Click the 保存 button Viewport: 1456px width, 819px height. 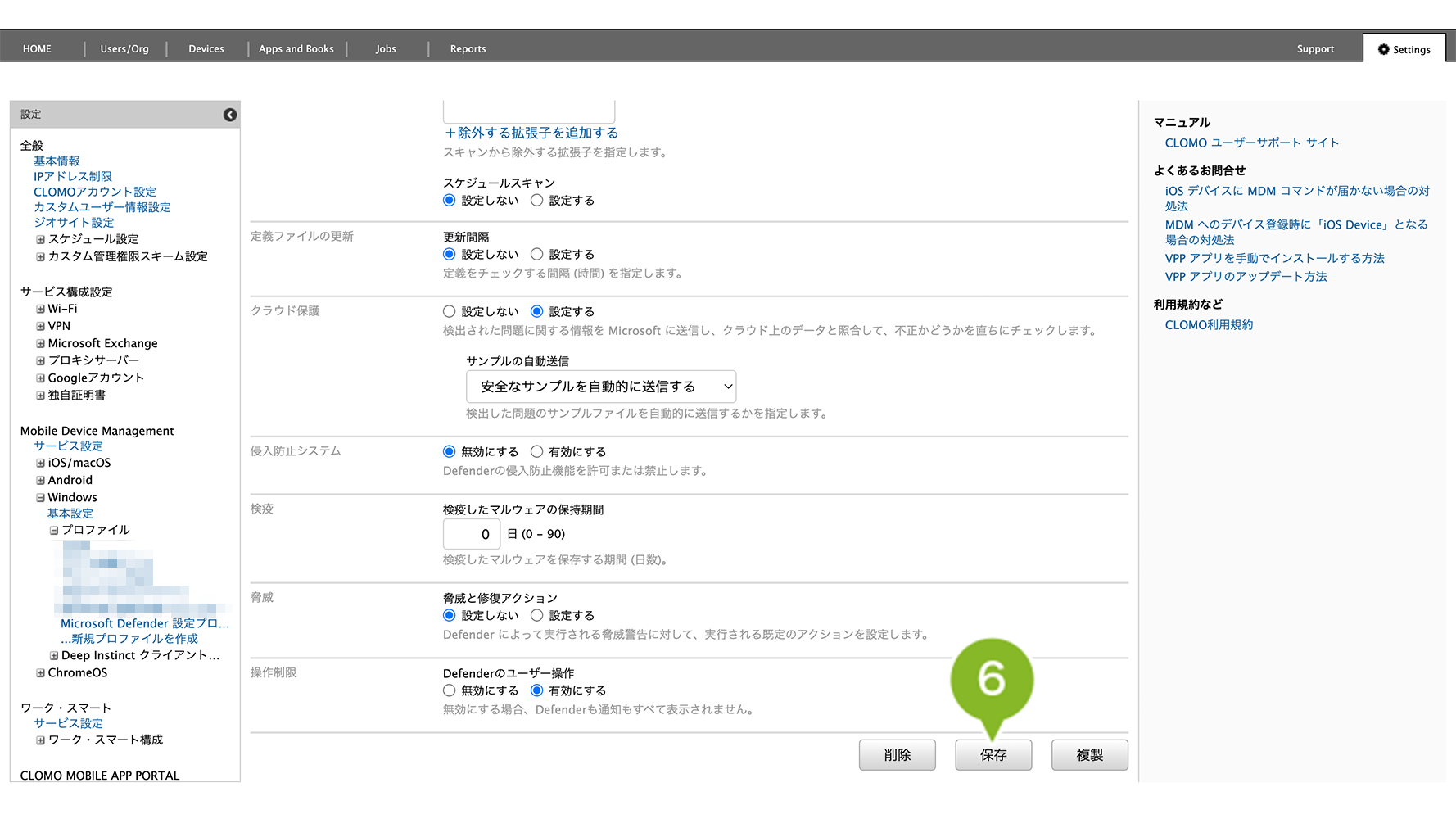click(993, 755)
